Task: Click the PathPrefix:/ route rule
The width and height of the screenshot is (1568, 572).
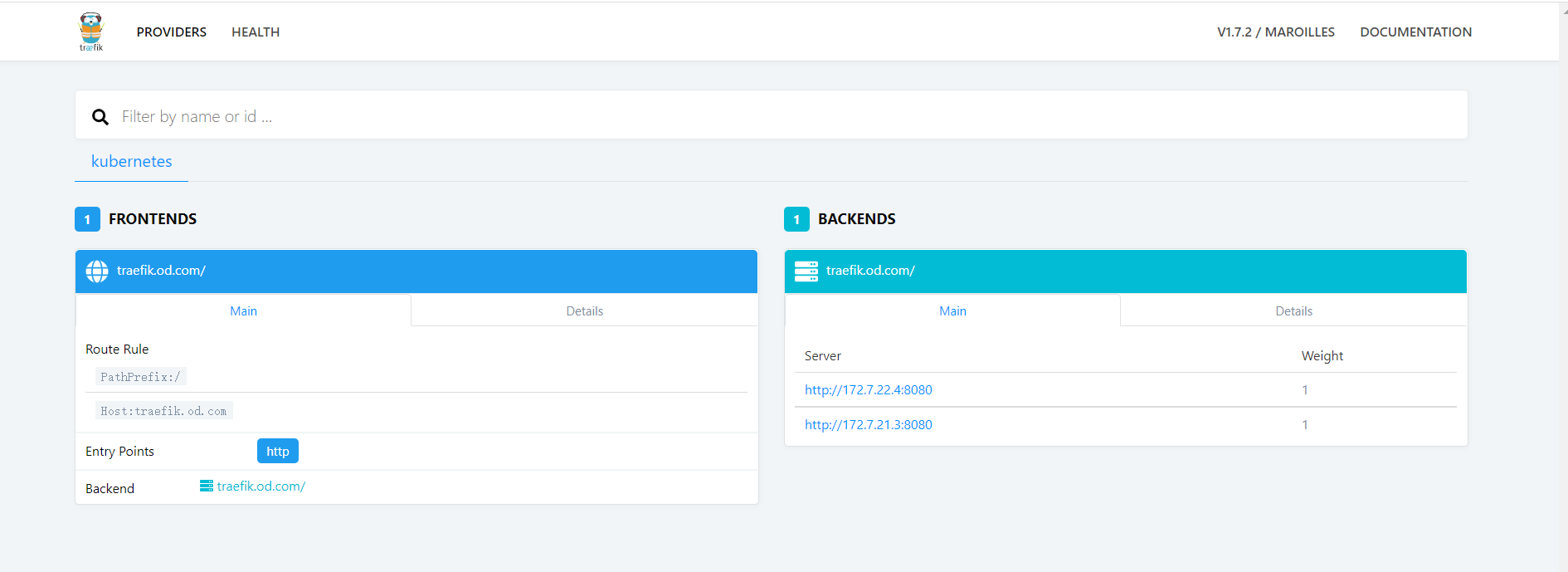Action: tap(140, 377)
